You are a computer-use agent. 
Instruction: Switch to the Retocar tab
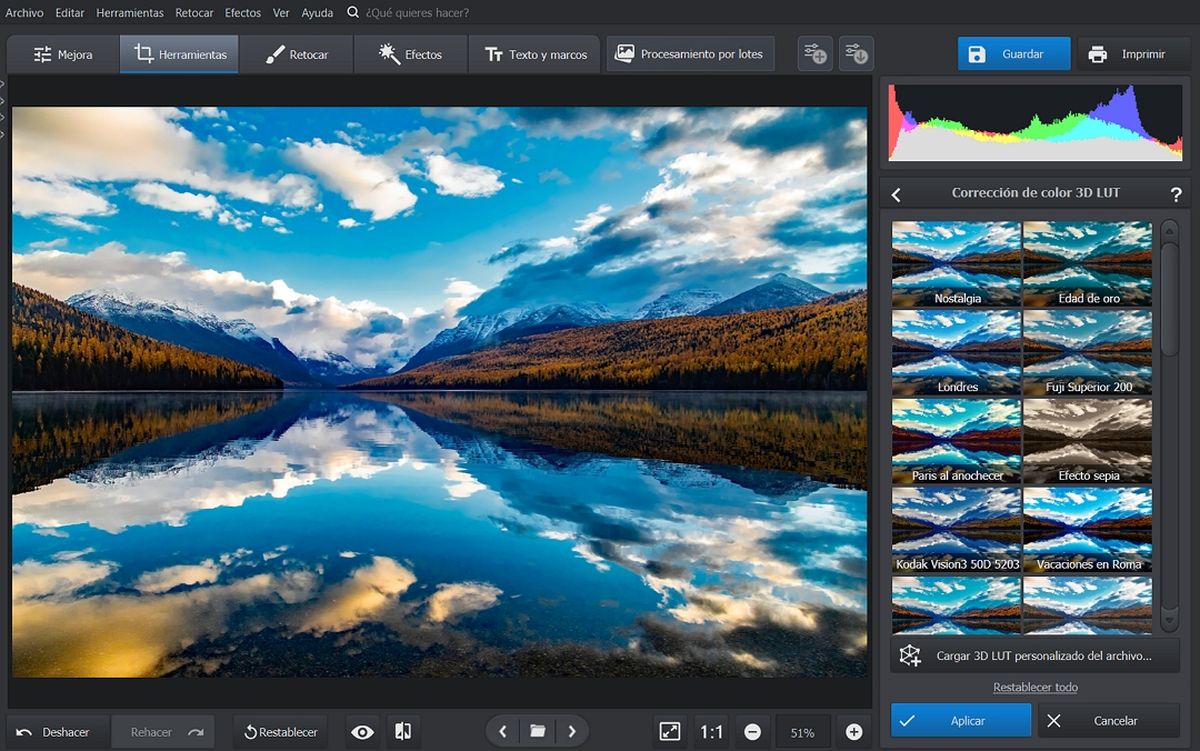click(297, 55)
